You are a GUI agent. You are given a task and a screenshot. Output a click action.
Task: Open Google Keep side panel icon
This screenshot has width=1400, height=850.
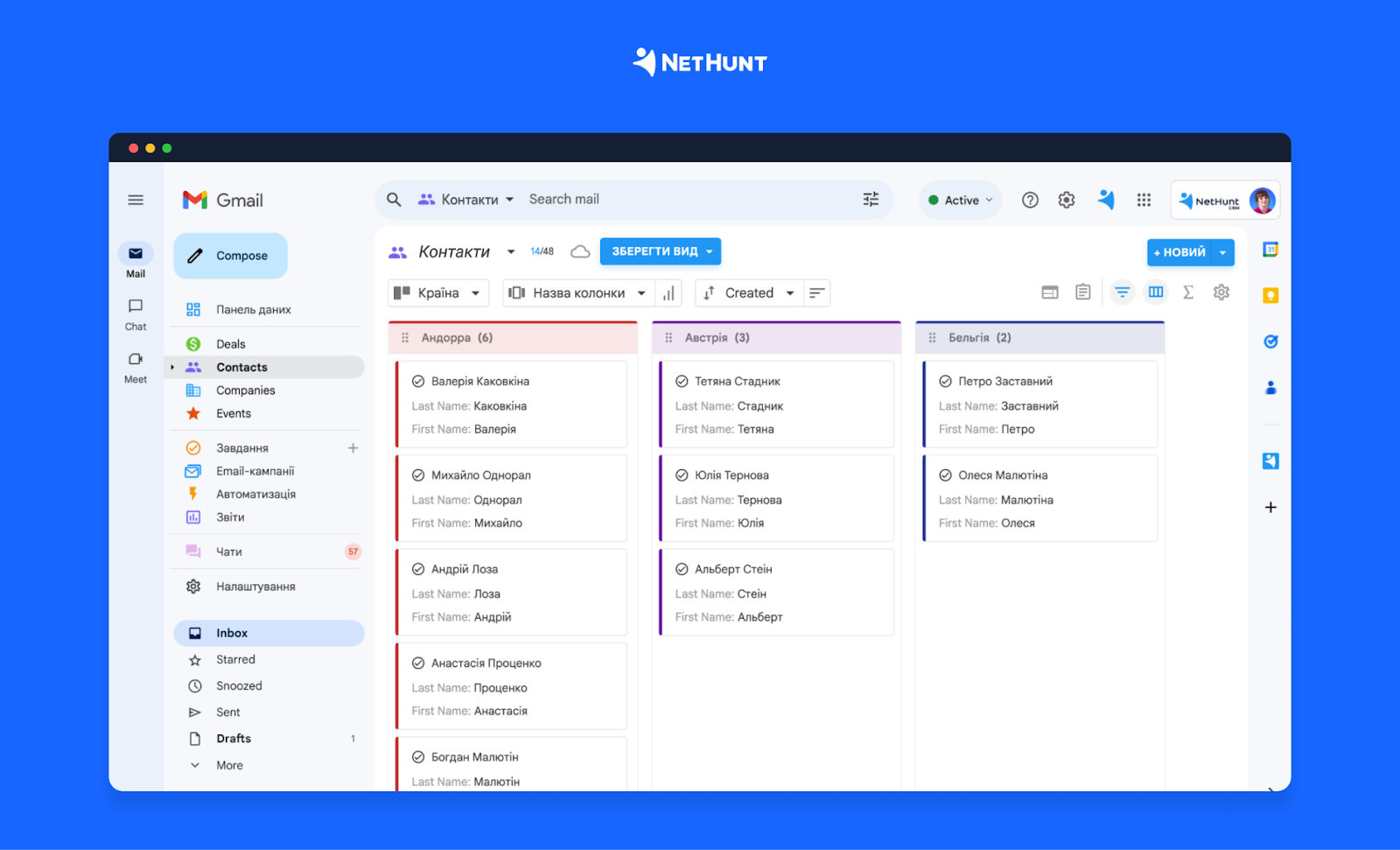pos(1270,296)
